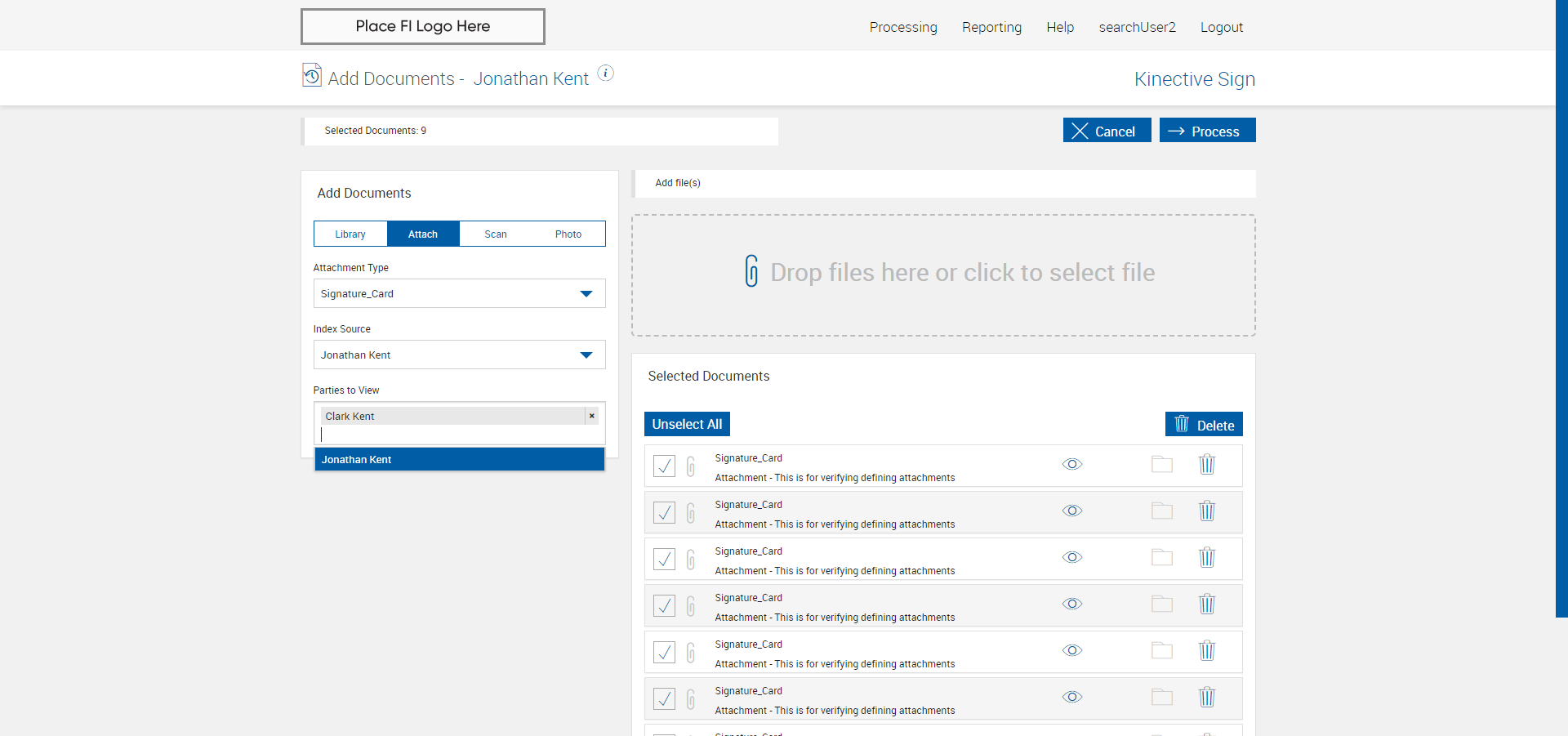The image size is (1568, 736).
Task: Click the Unselect All button
Action: coord(687,425)
